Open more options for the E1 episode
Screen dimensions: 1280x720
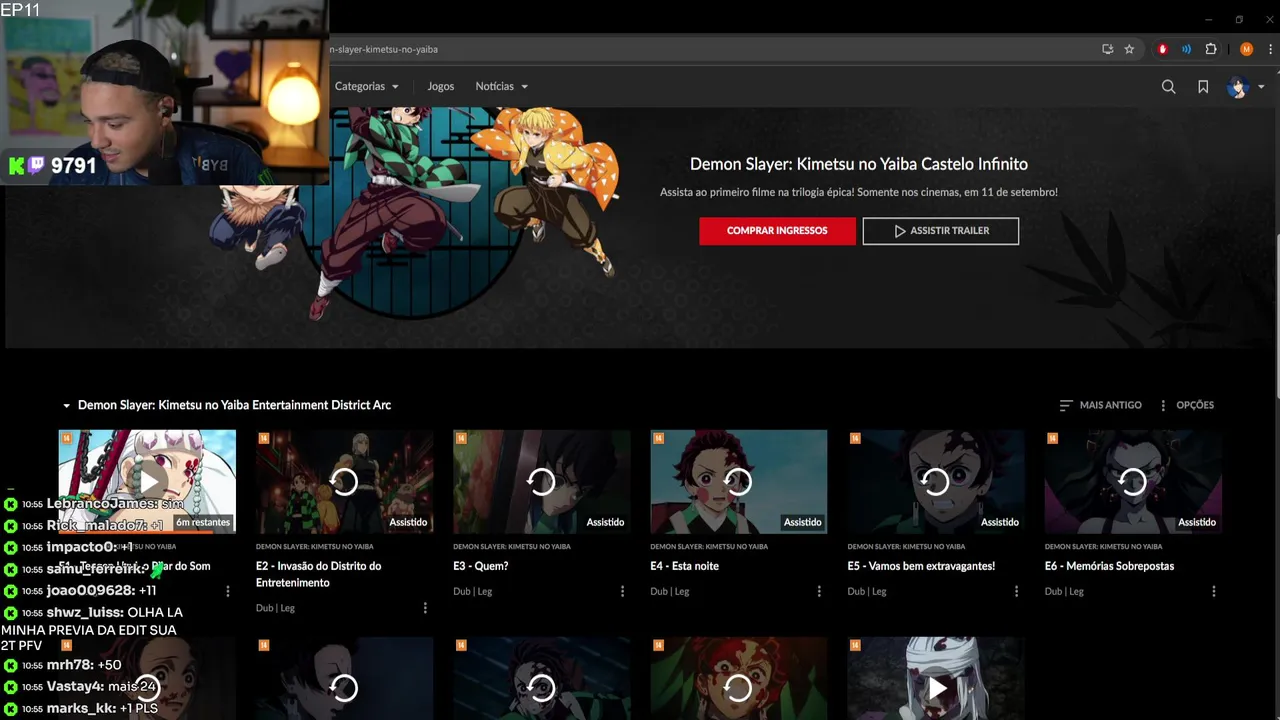pyautogui.click(x=228, y=591)
